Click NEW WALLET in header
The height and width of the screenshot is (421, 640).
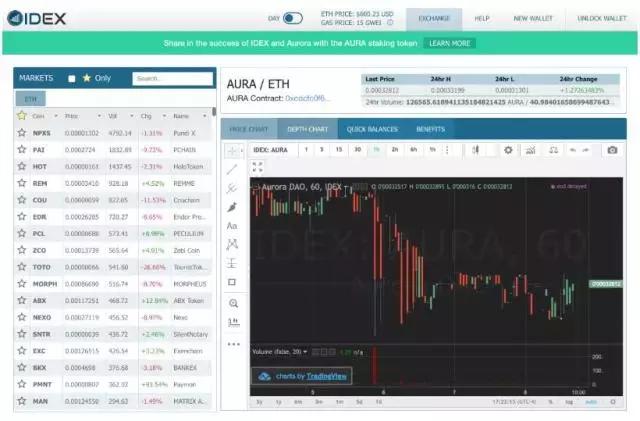pos(533,18)
